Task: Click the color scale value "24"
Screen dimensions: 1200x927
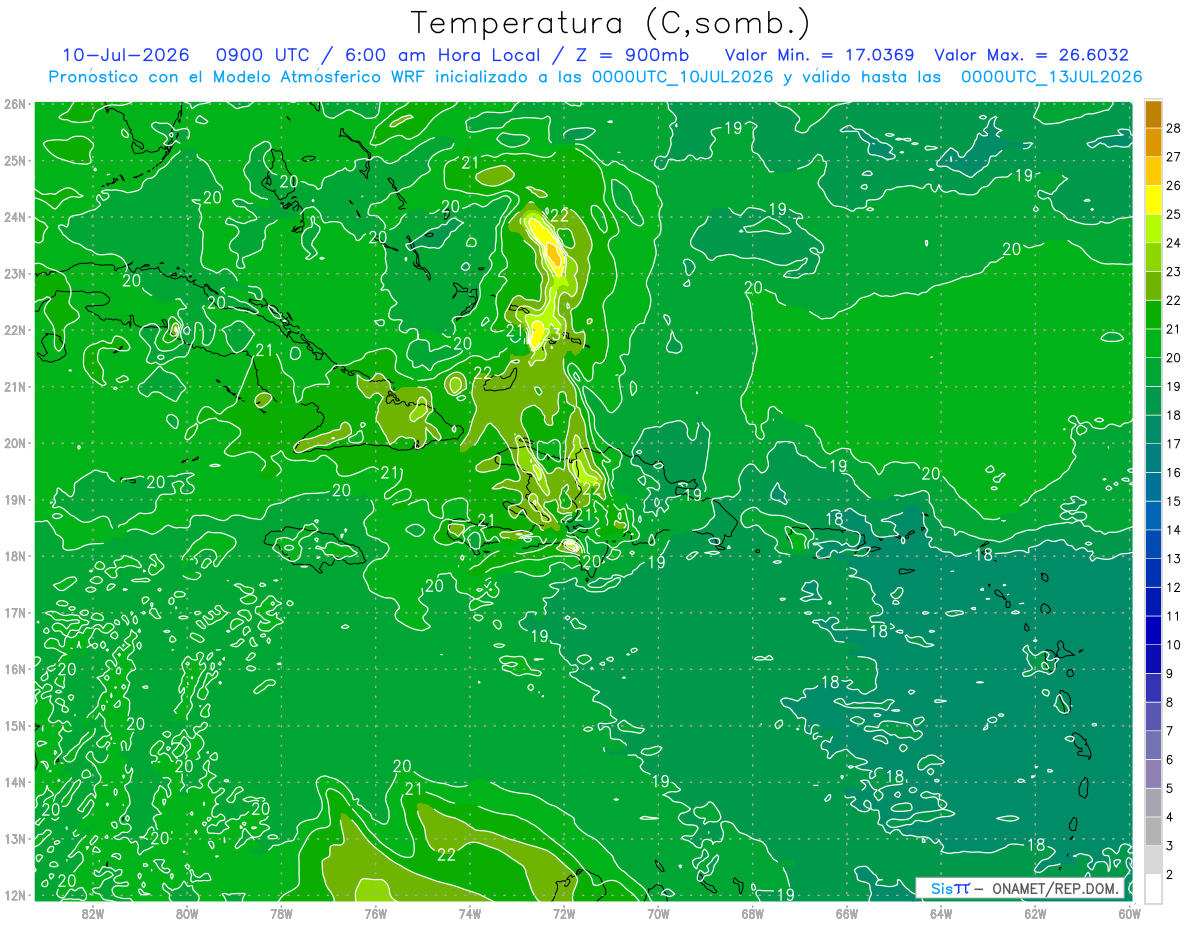Action: (x=1174, y=243)
